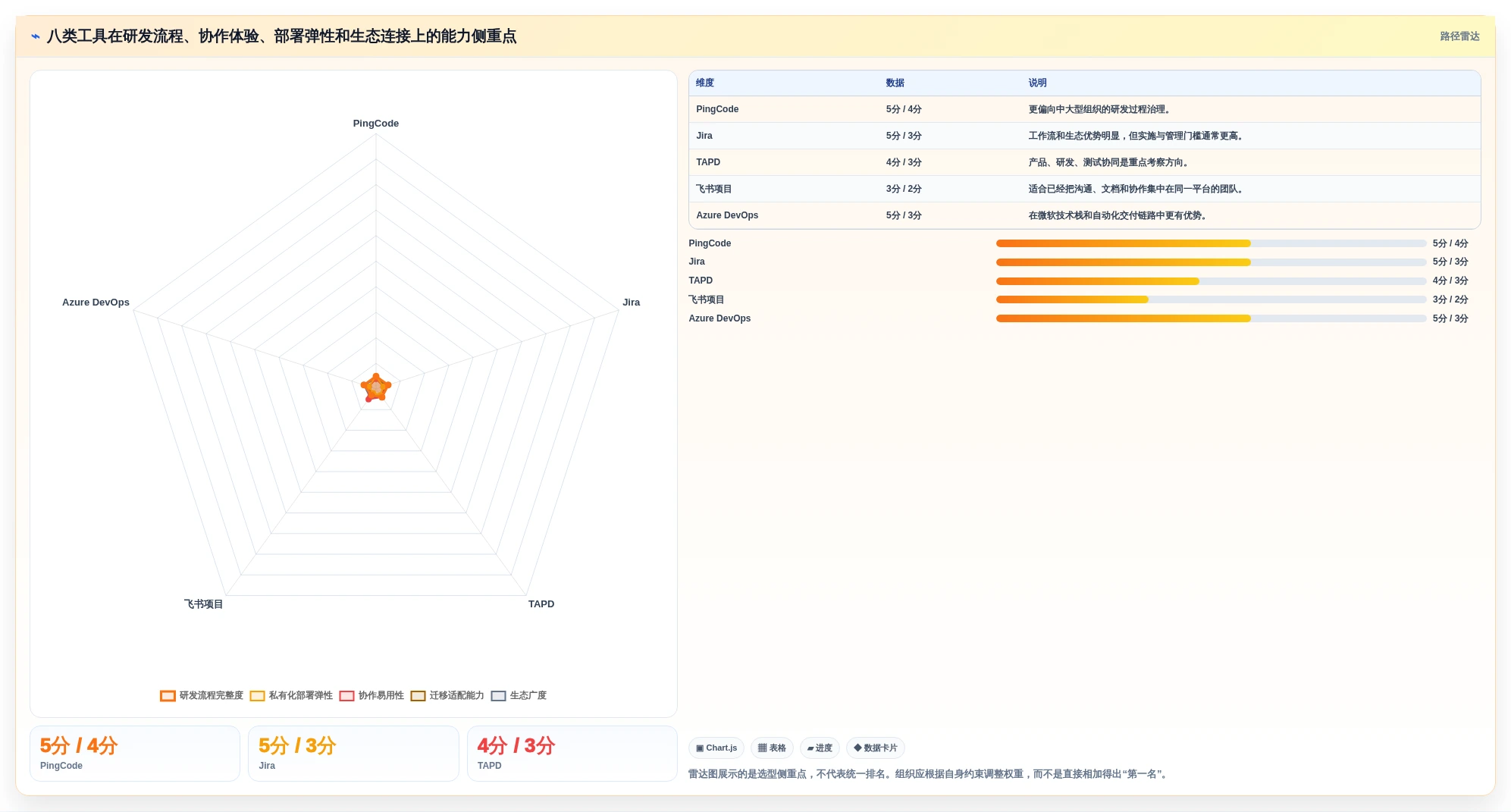1511x812 pixels.
Task: Click Azure DevOps description 在微软技术栈
Action: point(1119,215)
